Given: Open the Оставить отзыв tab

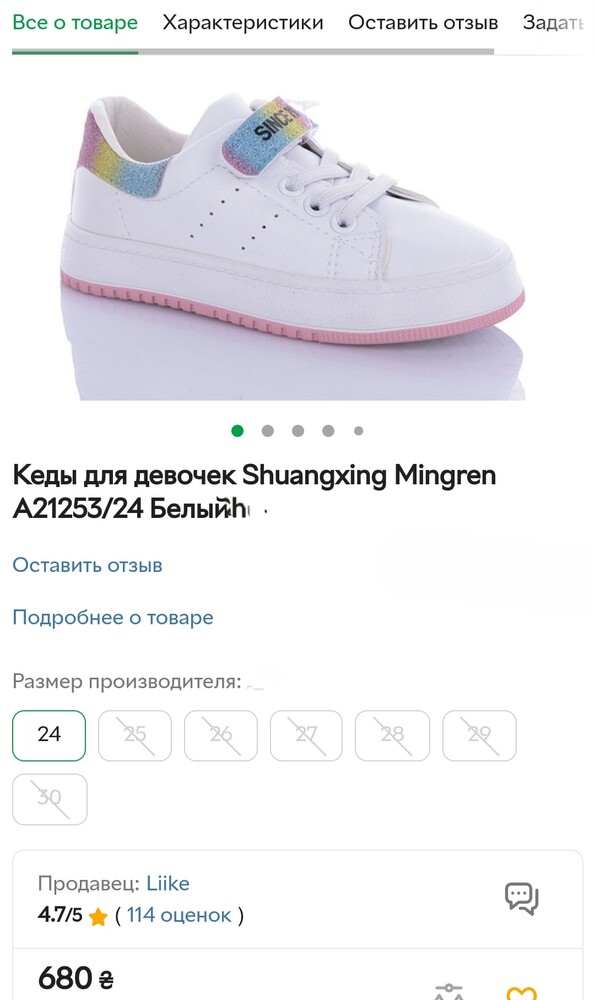Looking at the screenshot, I should click(423, 22).
